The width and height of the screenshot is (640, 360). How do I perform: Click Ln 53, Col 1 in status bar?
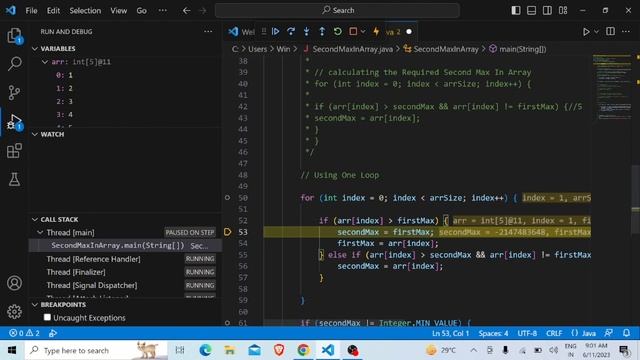tap(451, 333)
